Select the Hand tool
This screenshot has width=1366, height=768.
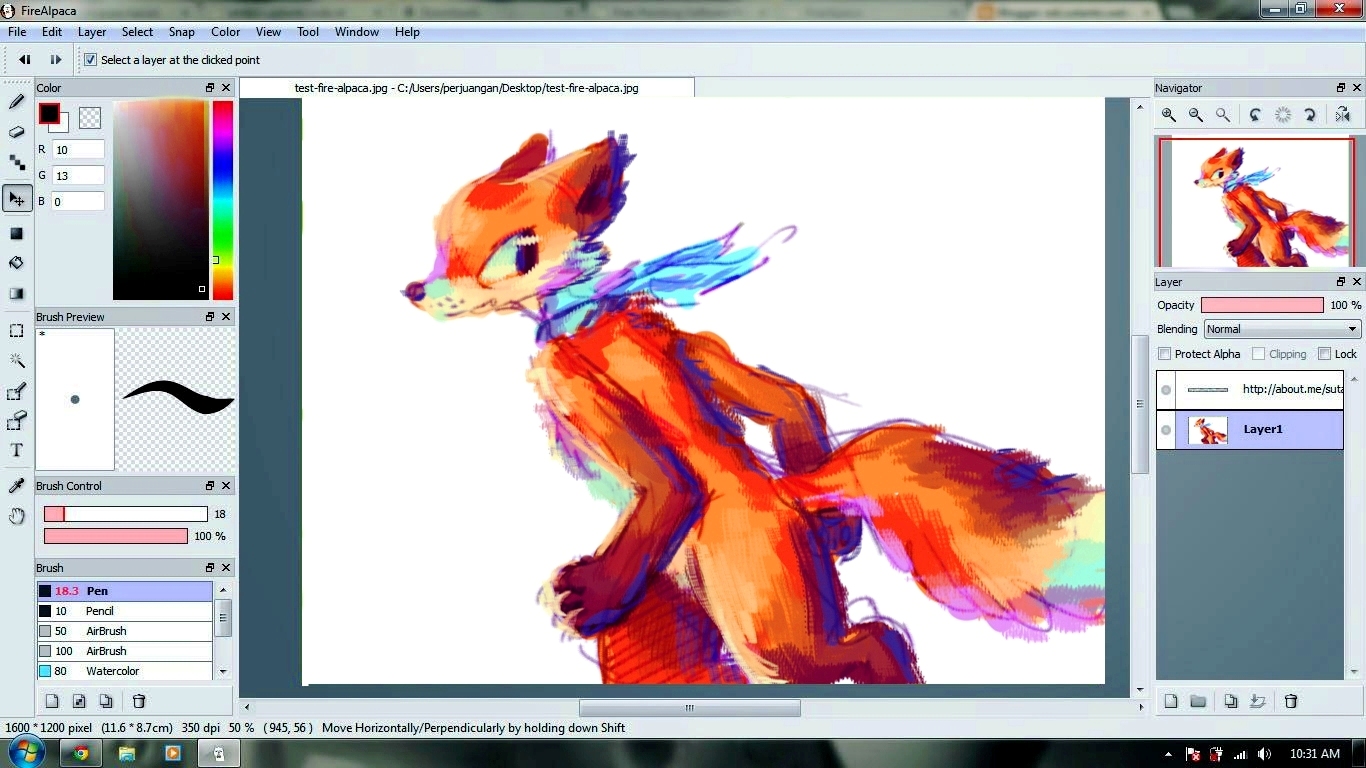click(x=17, y=516)
